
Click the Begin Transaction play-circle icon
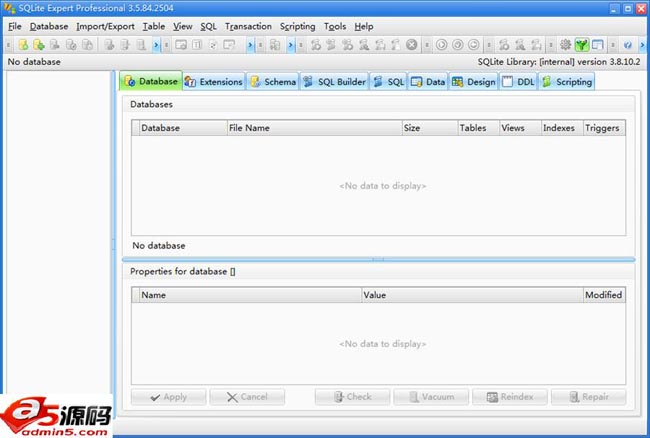(441, 45)
